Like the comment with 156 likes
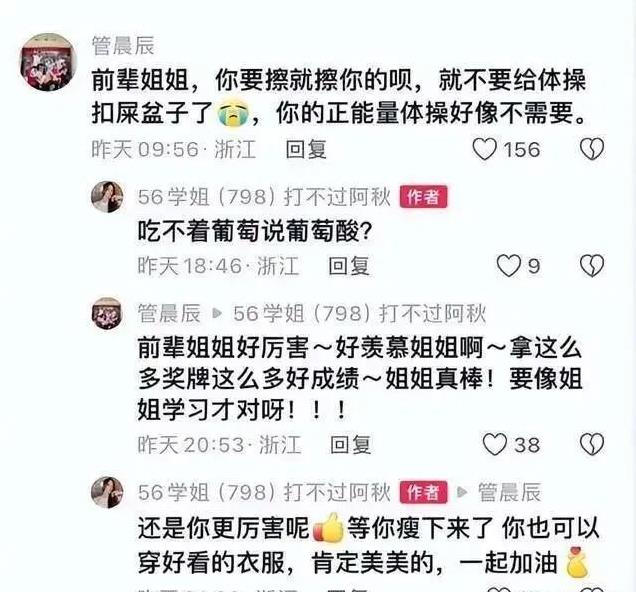 pyautogui.click(x=485, y=149)
